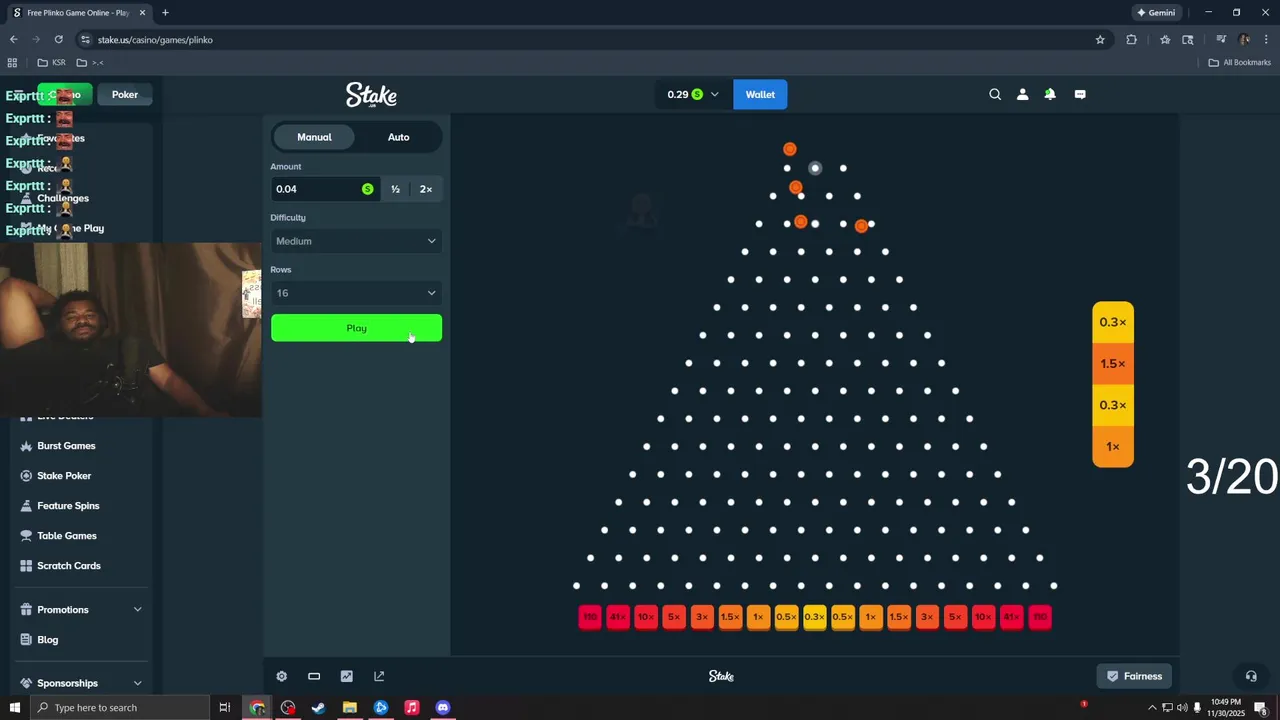1280x720 pixels.
Task: Open Task View on the taskbar
Action: click(x=225, y=707)
